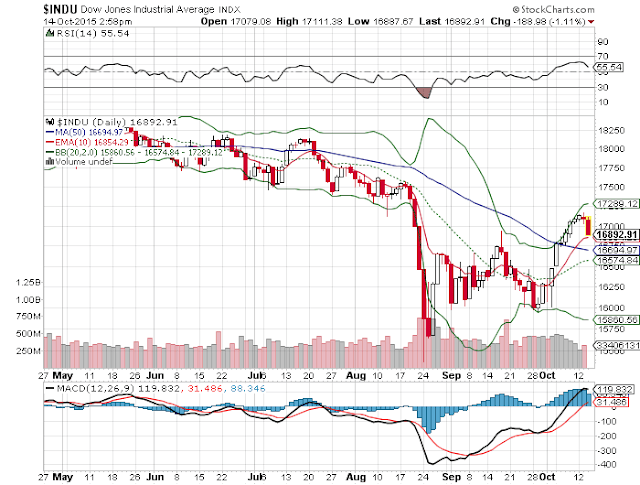Image resolution: width=640 pixels, height=485 pixels.
Task: Click the 16694.97 moving average price tag
Action: [617, 250]
